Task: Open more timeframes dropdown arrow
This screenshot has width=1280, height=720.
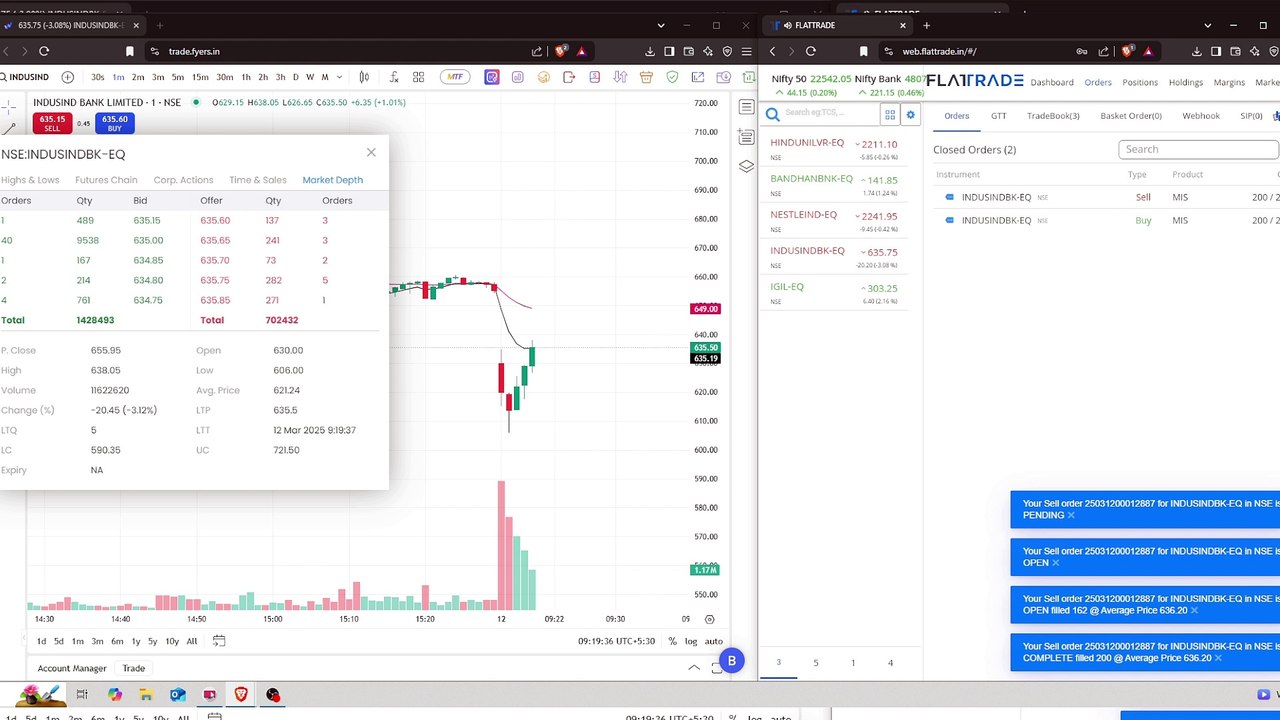Action: point(340,77)
